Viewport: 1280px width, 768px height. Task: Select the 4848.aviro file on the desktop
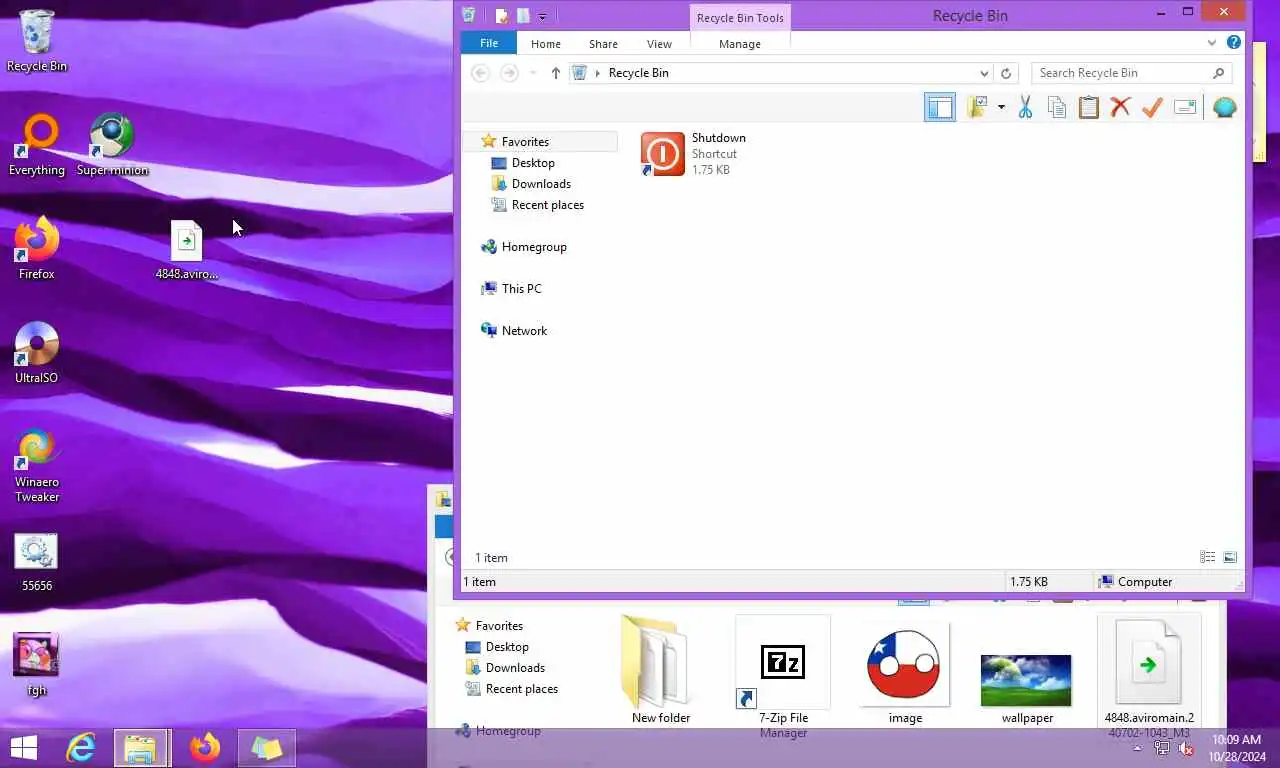[x=186, y=250]
